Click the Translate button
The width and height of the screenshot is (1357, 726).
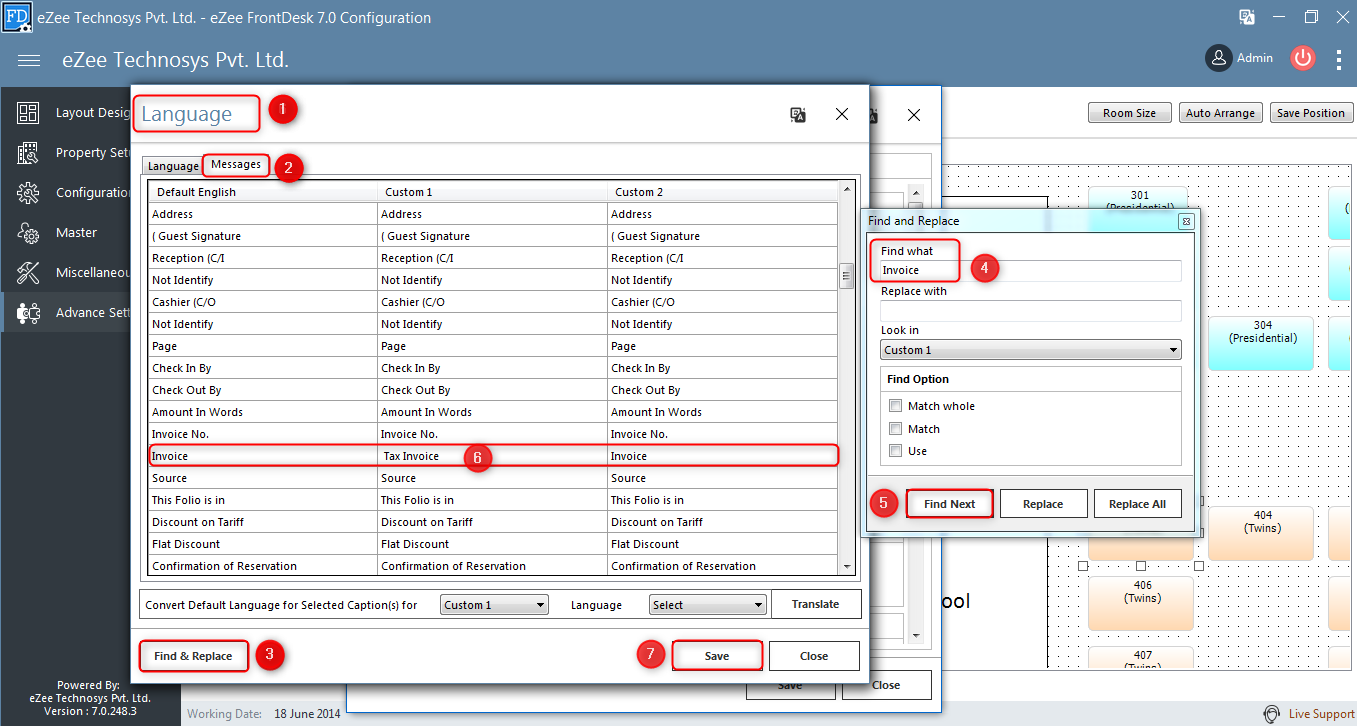pos(816,604)
